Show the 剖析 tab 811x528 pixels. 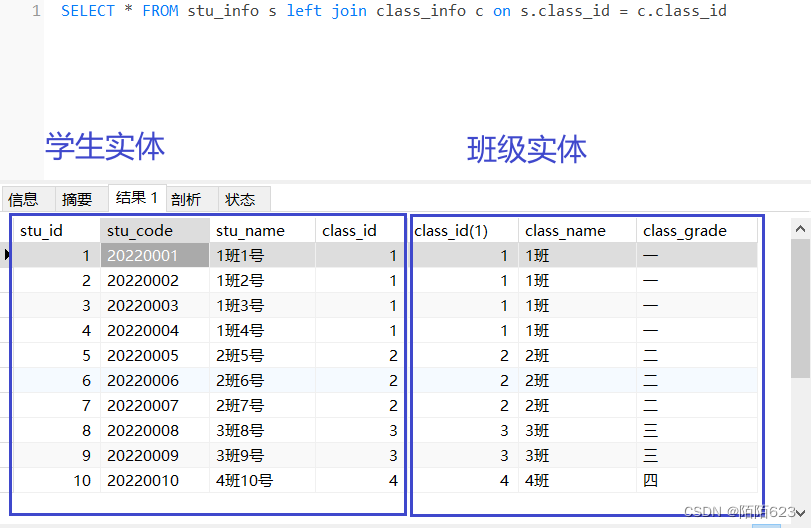click(186, 199)
